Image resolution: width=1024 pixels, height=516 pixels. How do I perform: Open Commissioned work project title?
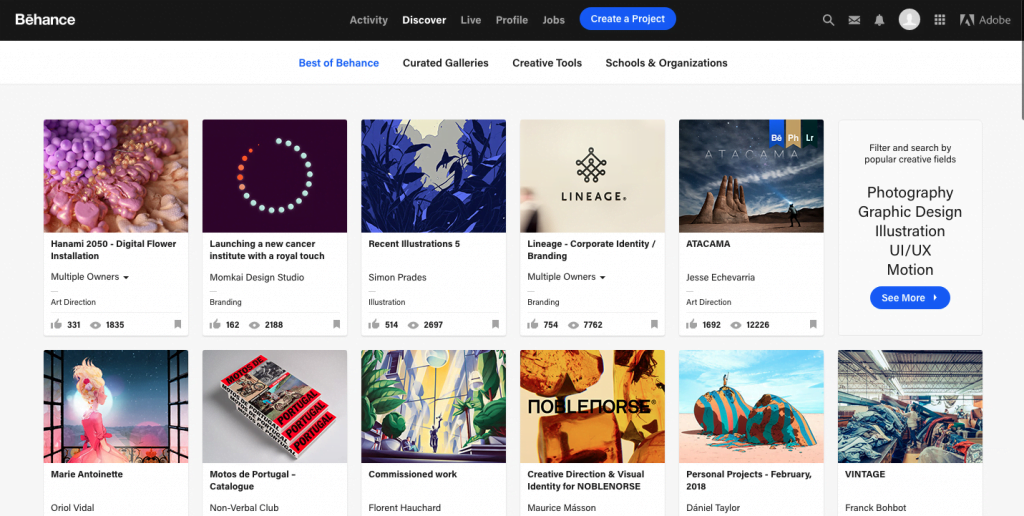(413, 474)
